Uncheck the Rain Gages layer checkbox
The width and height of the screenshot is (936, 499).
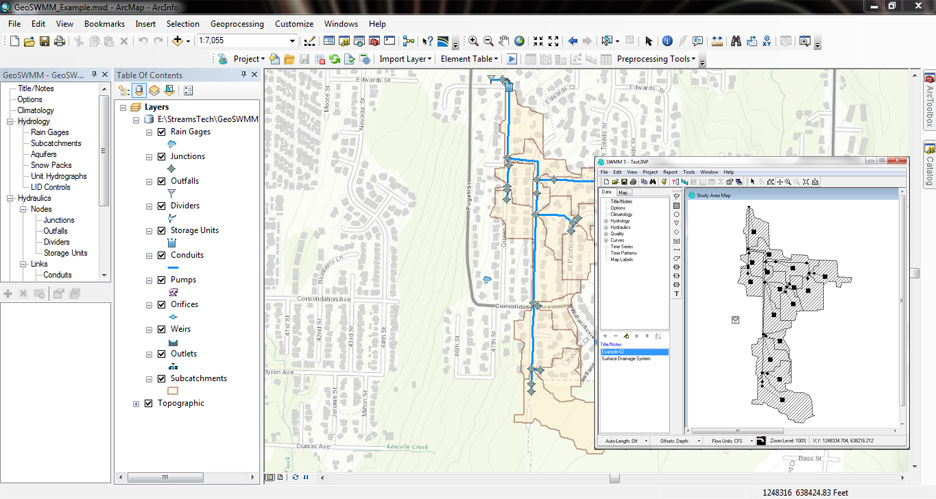click(x=161, y=132)
